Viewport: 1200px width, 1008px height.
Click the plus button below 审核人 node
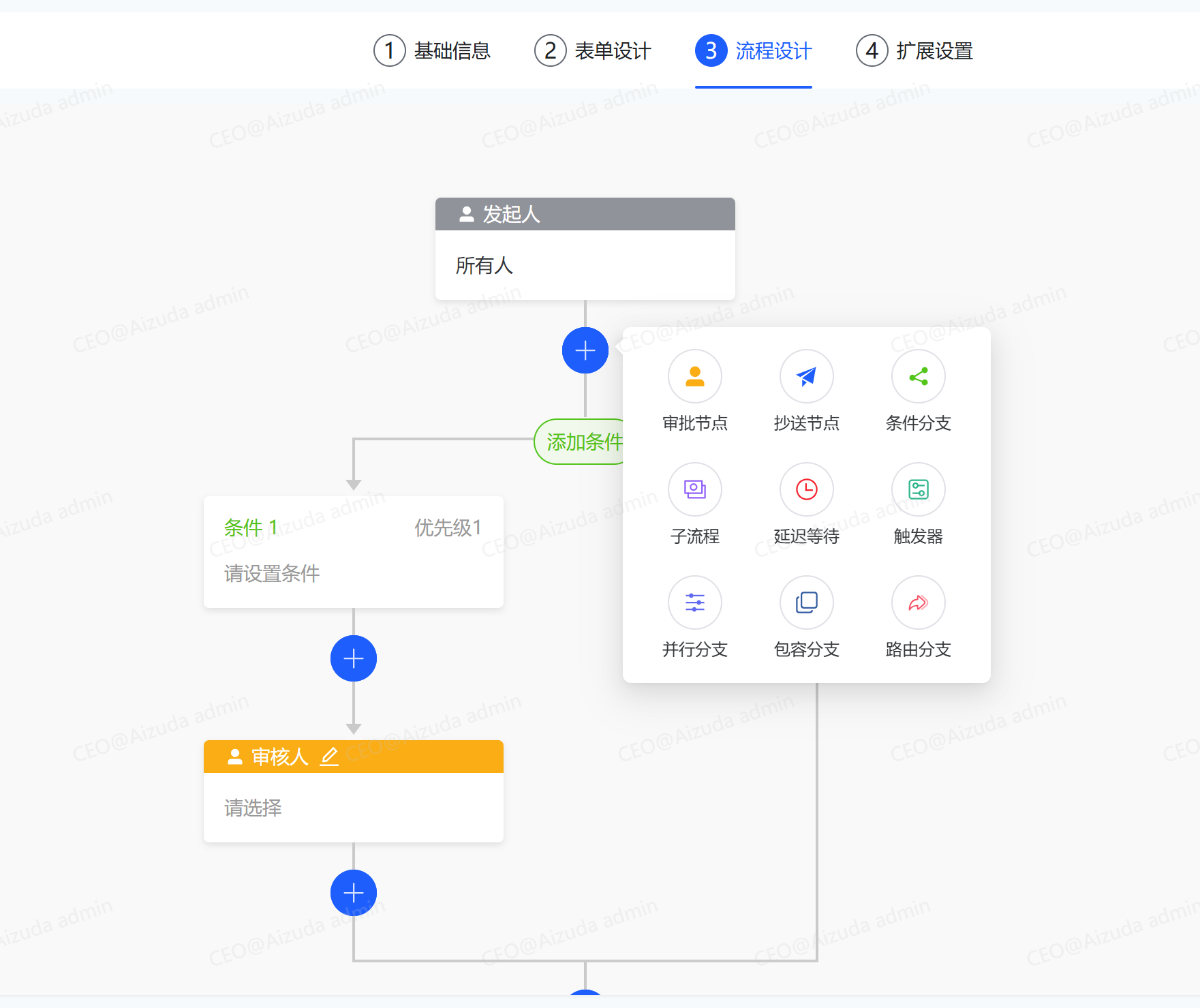click(x=353, y=893)
